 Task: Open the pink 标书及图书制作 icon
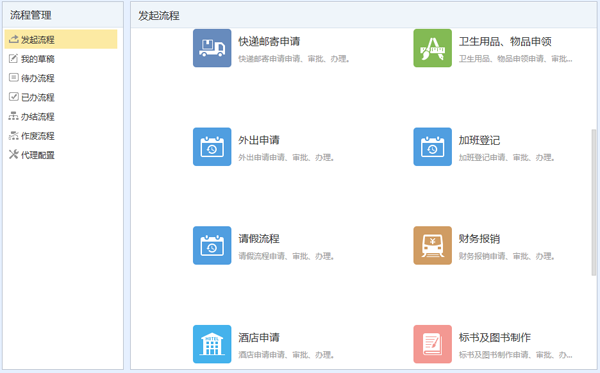coord(432,344)
